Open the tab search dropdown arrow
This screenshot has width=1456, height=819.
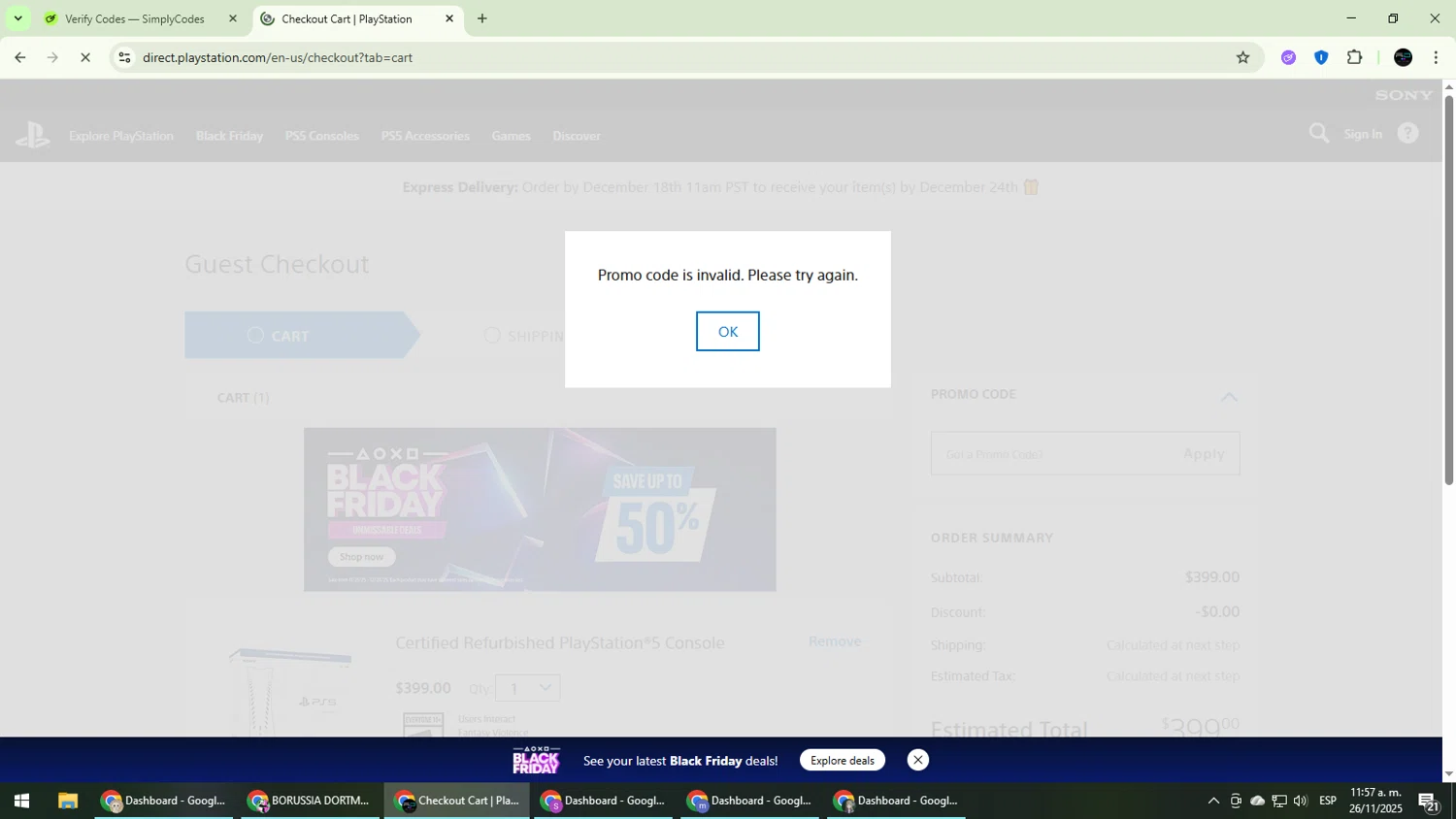click(17, 18)
